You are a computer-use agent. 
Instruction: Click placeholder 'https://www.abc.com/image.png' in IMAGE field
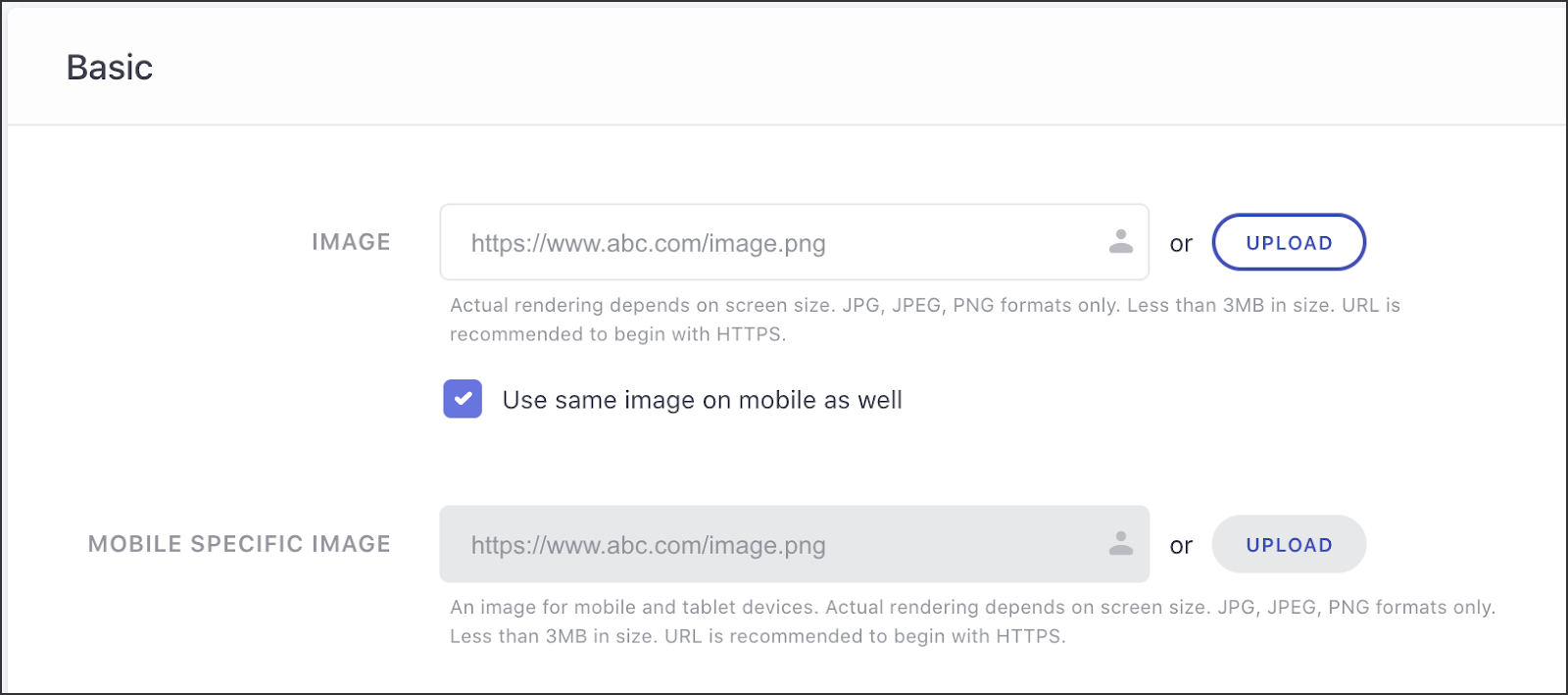tap(648, 243)
